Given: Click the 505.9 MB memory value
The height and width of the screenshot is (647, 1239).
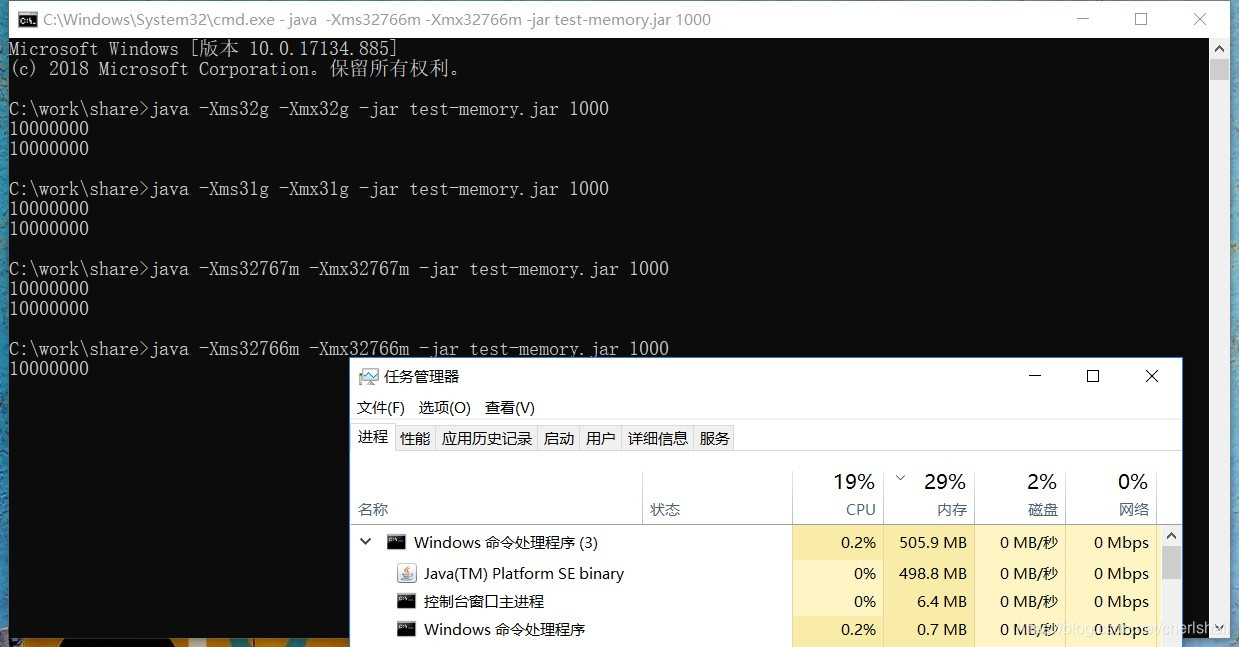Looking at the screenshot, I should [933, 542].
